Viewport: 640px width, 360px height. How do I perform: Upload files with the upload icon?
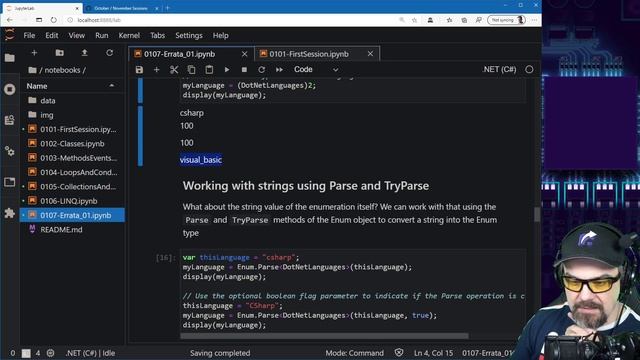[x=84, y=53]
